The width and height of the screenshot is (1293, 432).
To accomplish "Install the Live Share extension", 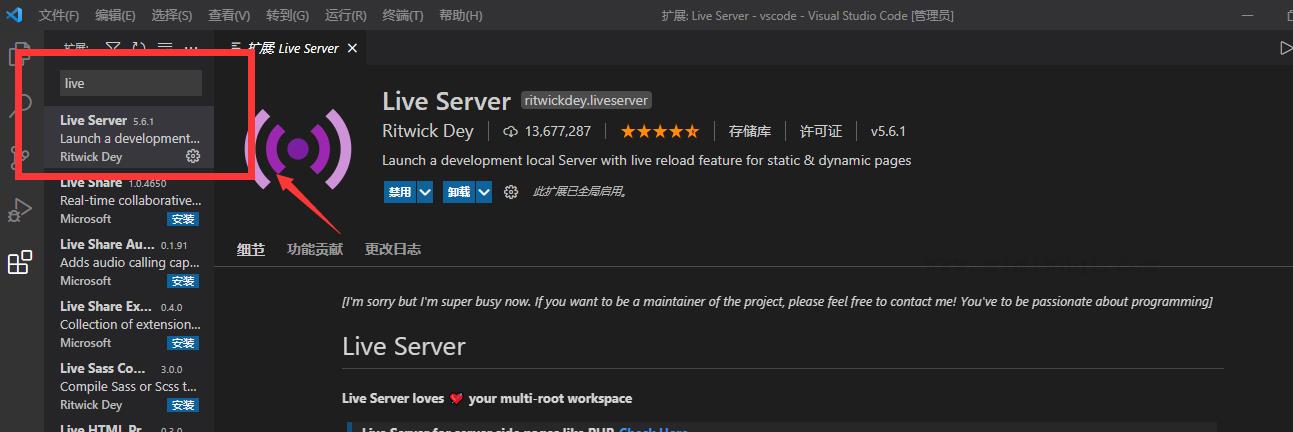I will click(x=183, y=219).
